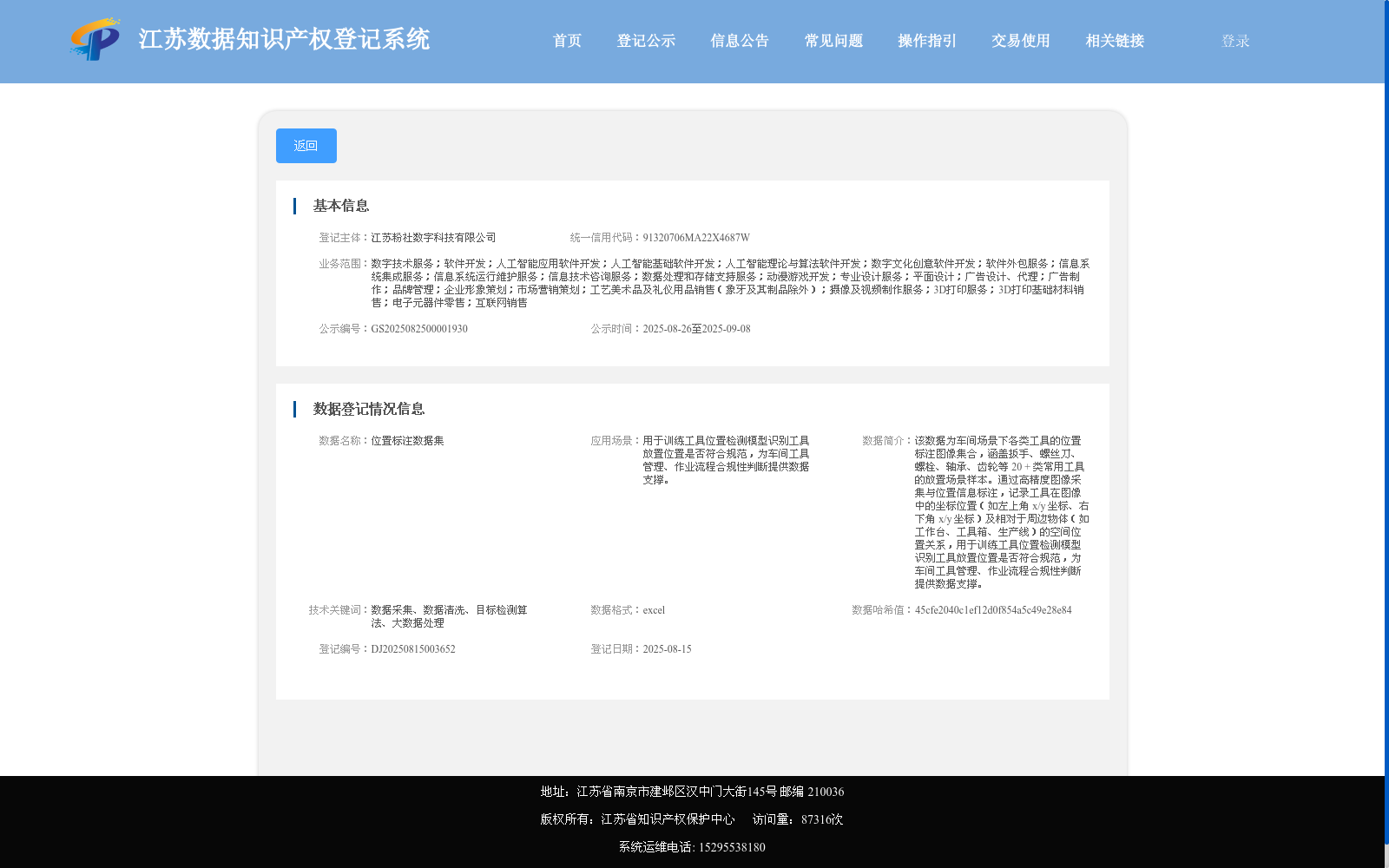Screen dimensions: 1389x868
Task: Click the blue 返回 button
Action: pos(306,146)
